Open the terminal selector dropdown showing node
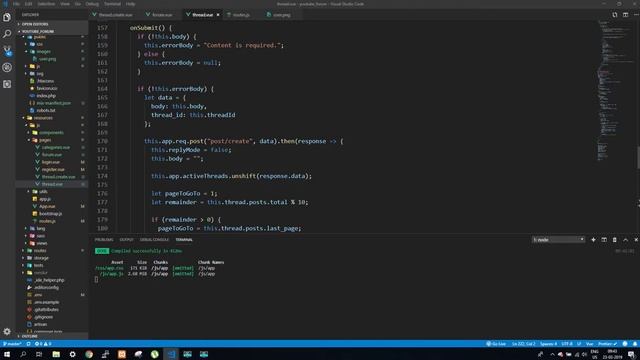The image size is (640, 360). pyautogui.click(x=558, y=240)
